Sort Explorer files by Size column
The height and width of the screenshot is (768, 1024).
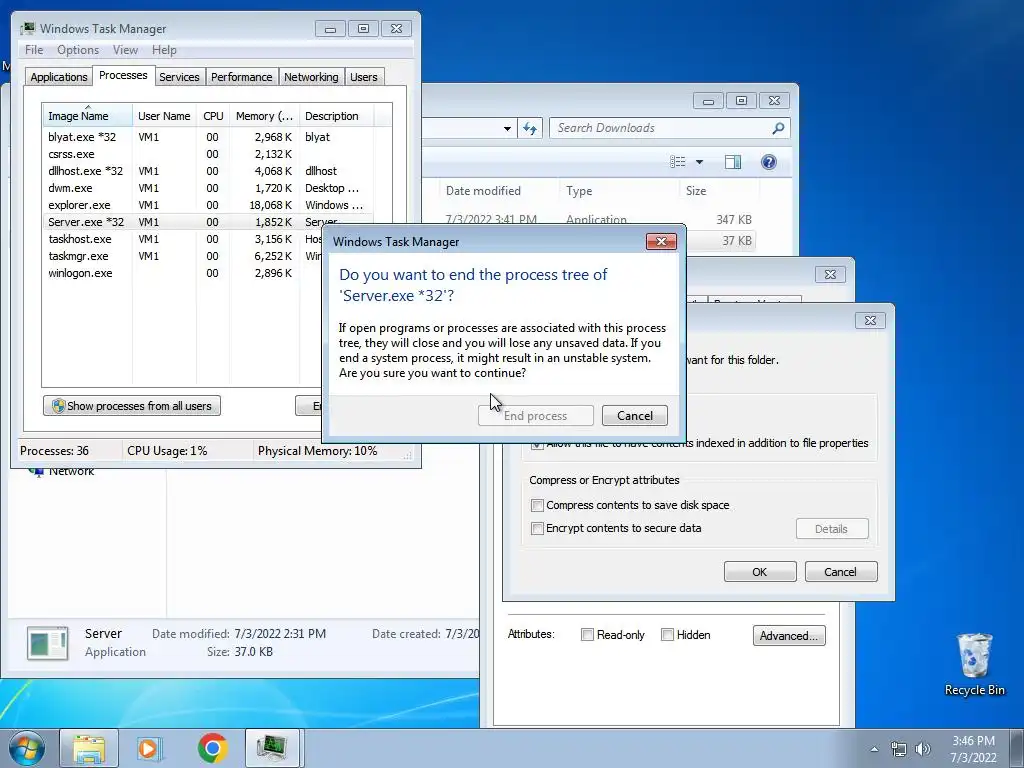[x=719, y=191]
